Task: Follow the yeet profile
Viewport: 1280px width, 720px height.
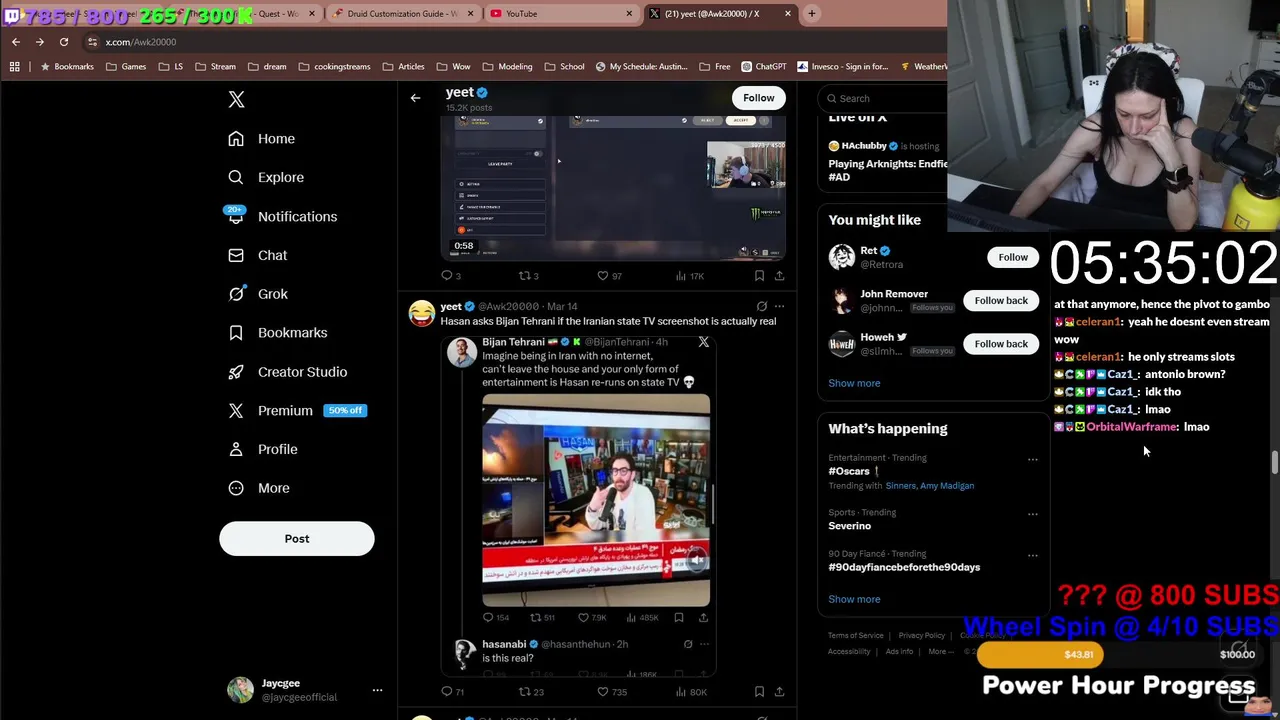Action: pos(758,97)
